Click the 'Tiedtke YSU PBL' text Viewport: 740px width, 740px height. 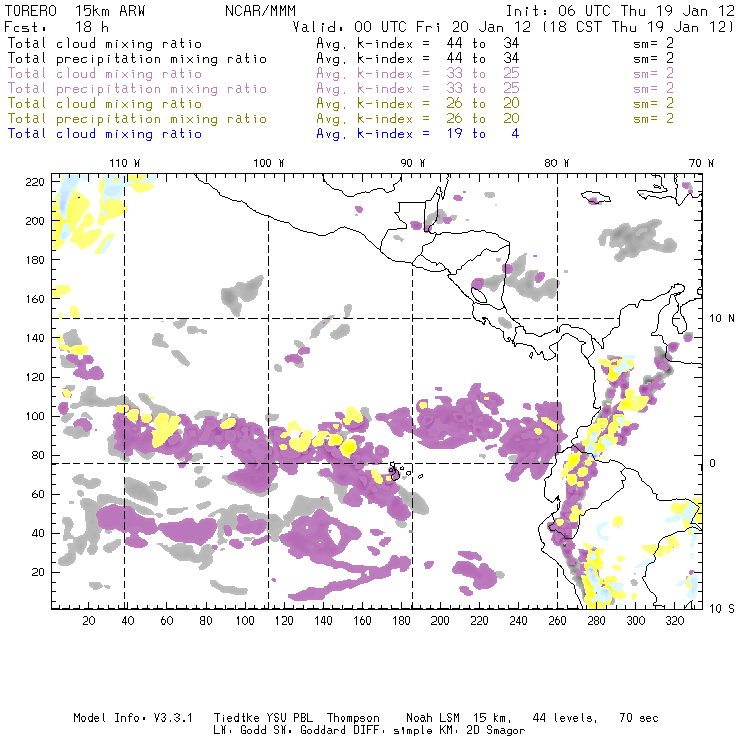[263, 718]
